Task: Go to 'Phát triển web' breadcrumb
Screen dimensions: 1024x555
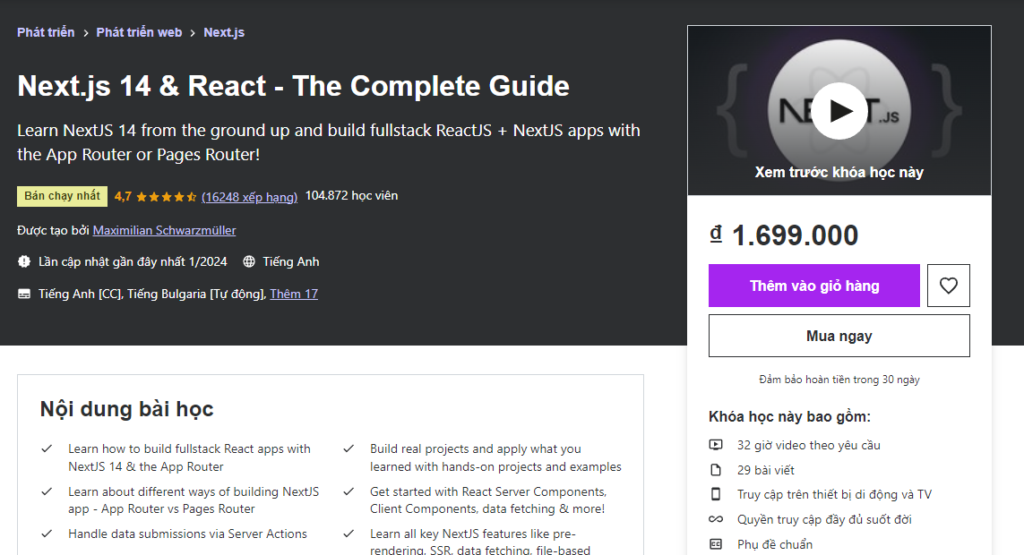Action: point(139,33)
